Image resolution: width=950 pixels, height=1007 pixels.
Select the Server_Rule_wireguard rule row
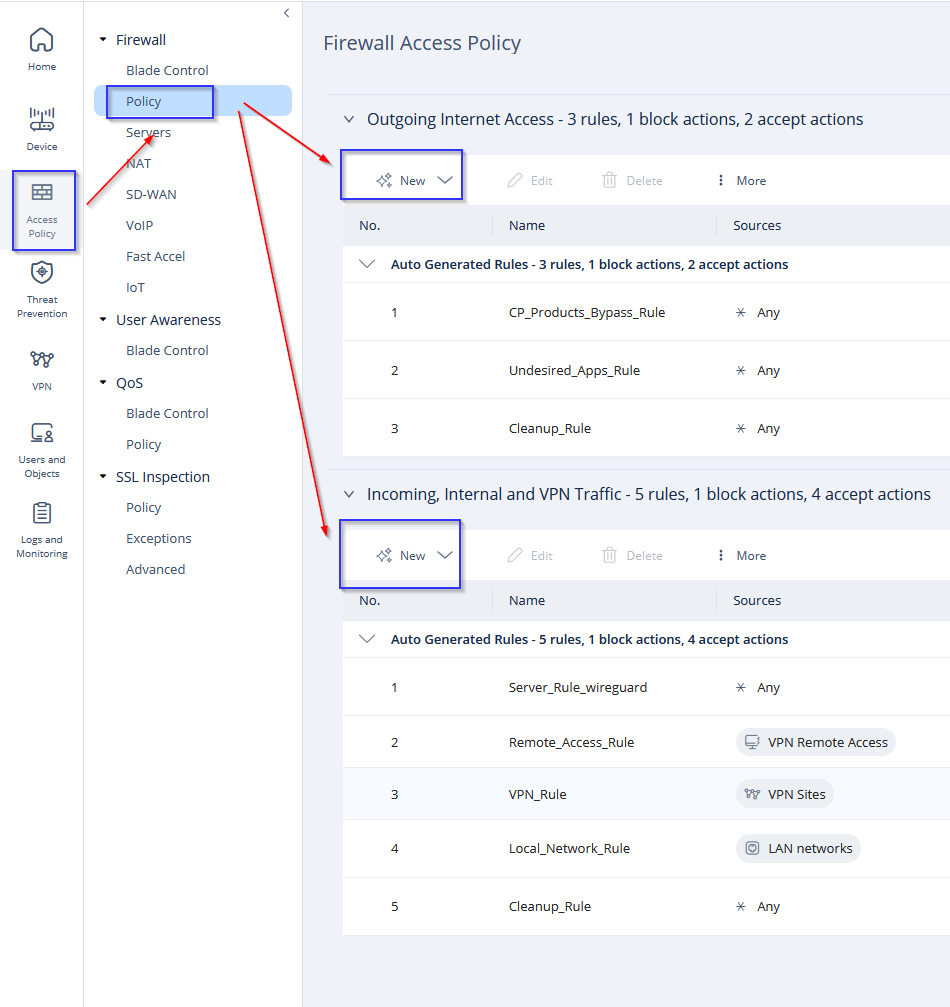pos(577,687)
